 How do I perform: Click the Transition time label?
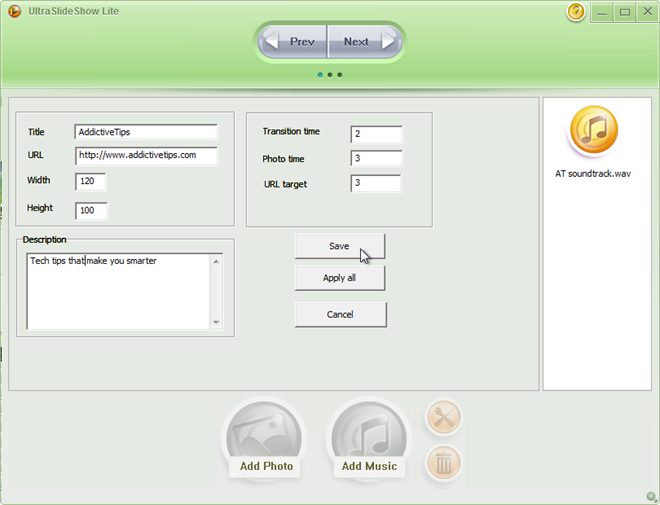pyautogui.click(x=291, y=131)
